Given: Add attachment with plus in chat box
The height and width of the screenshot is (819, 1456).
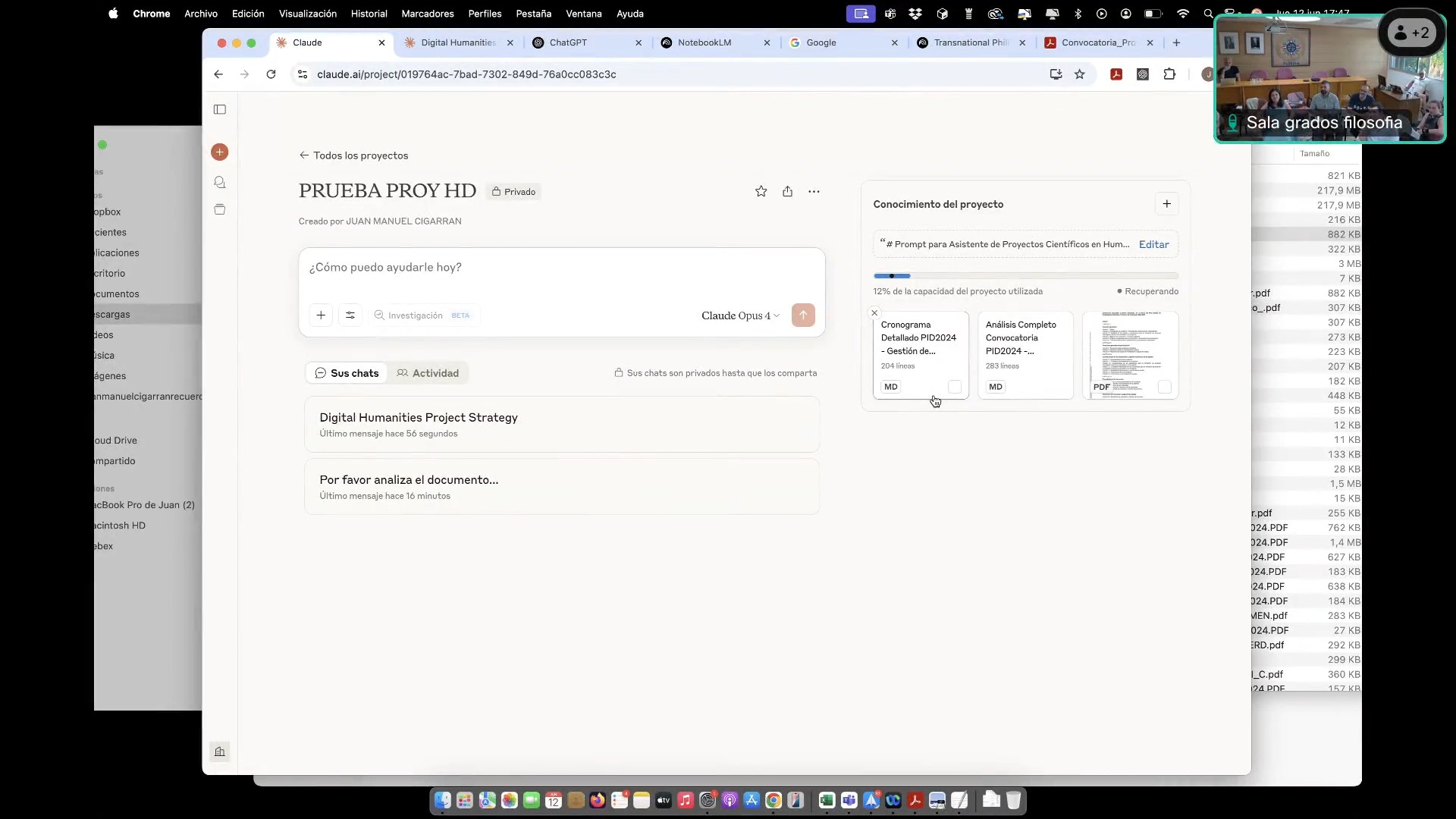Looking at the screenshot, I should pyautogui.click(x=321, y=315).
